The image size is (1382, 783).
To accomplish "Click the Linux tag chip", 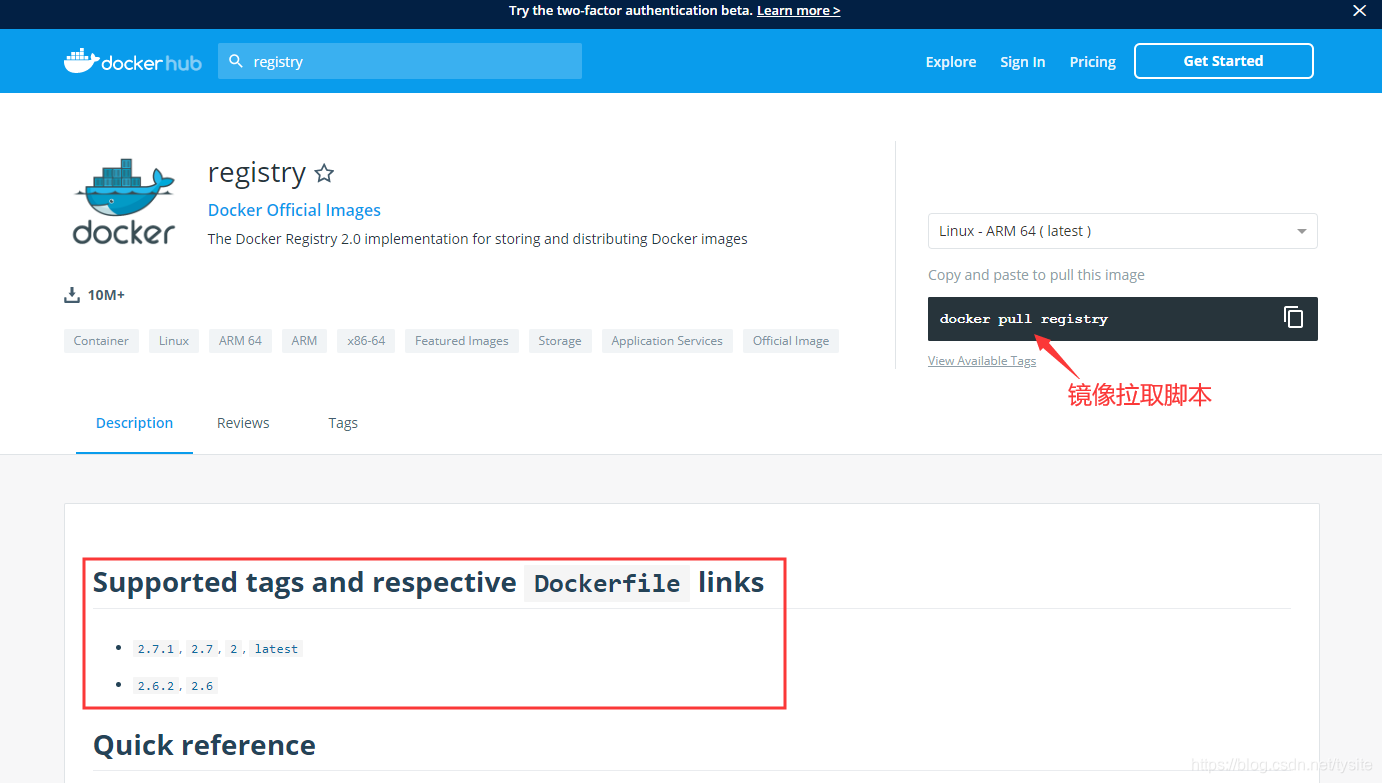I will [174, 341].
